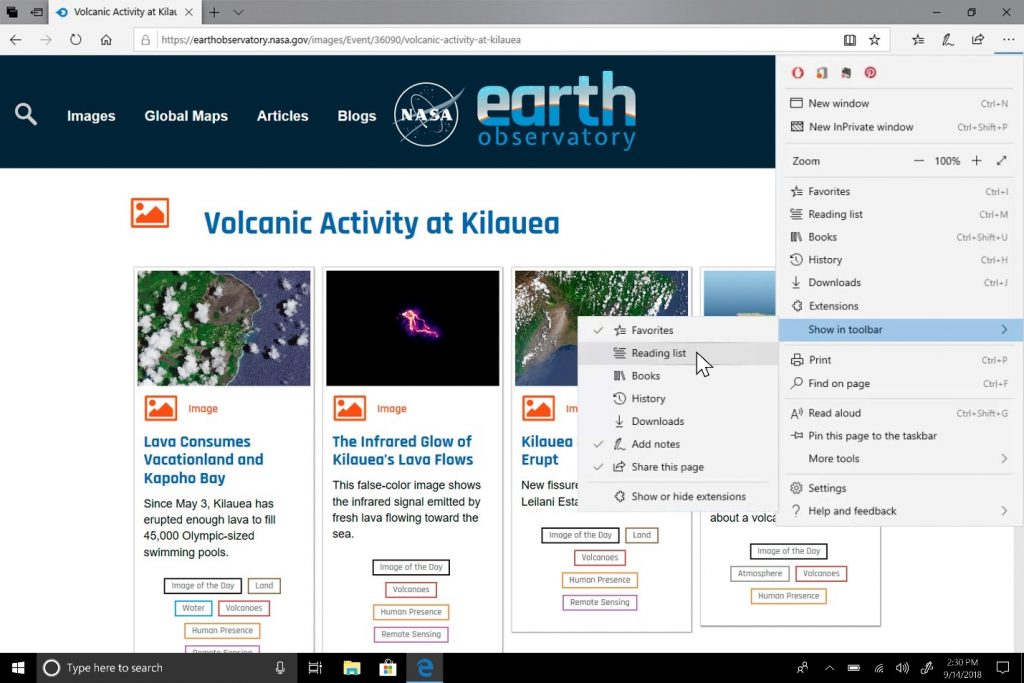Open the browser home page
This screenshot has width=1024, height=683.
click(x=106, y=40)
